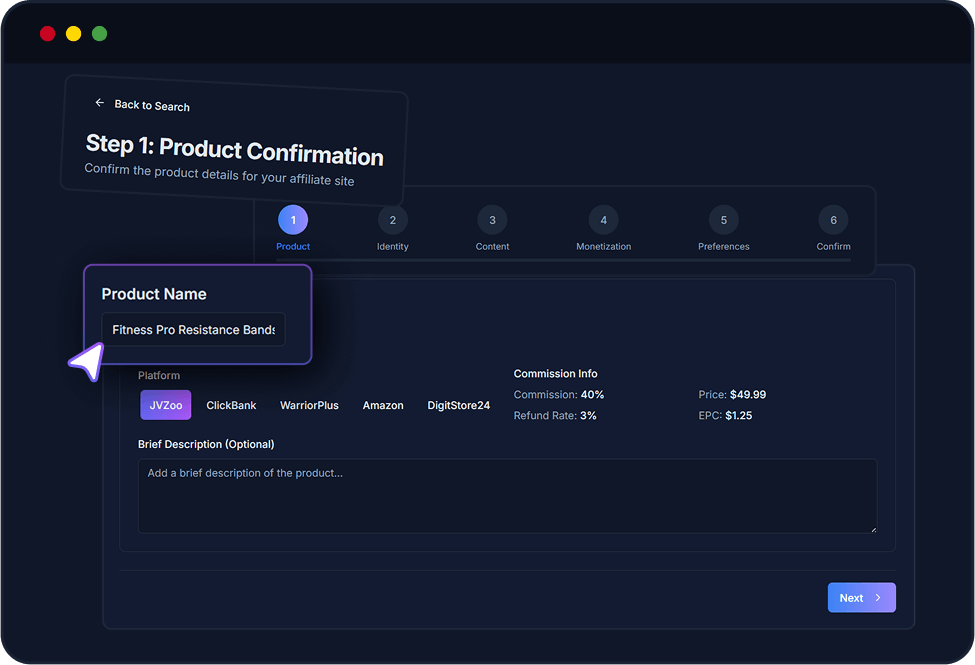Click the description textarea resize handle

[x=872, y=528]
